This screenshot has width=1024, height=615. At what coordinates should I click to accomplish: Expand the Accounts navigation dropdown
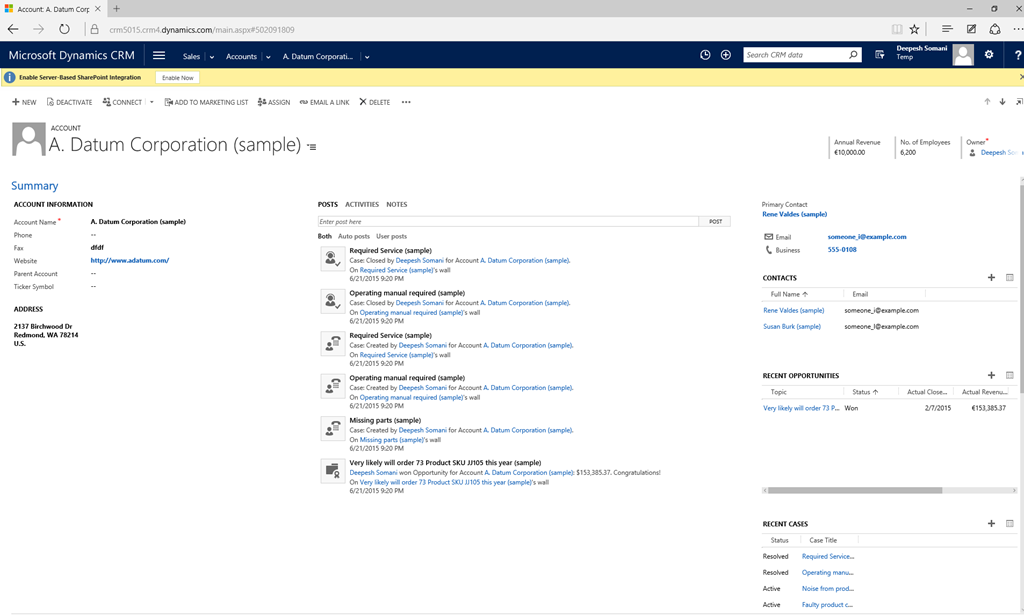[x=269, y=57]
